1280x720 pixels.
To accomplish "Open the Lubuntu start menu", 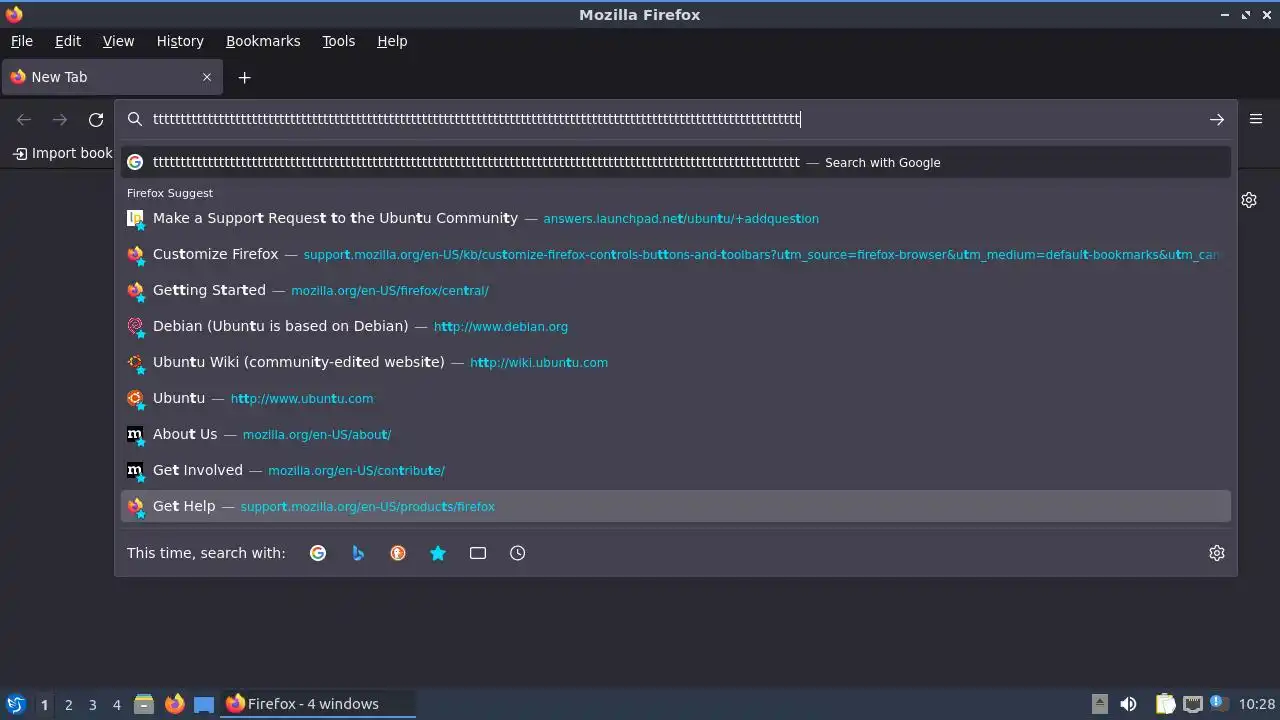I will (x=15, y=704).
